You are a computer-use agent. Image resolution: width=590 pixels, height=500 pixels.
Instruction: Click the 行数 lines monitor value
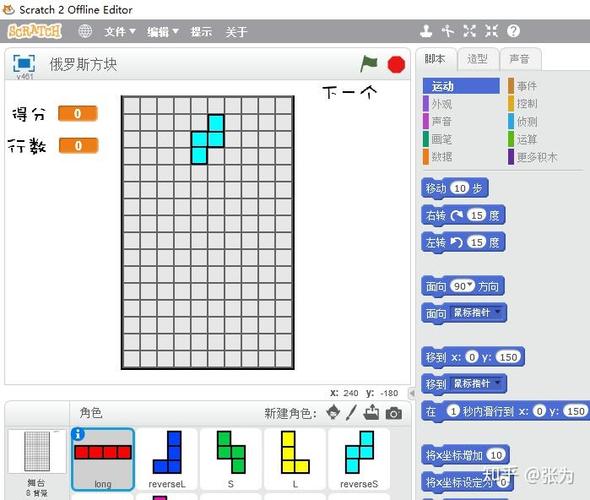pyautogui.click(x=78, y=145)
